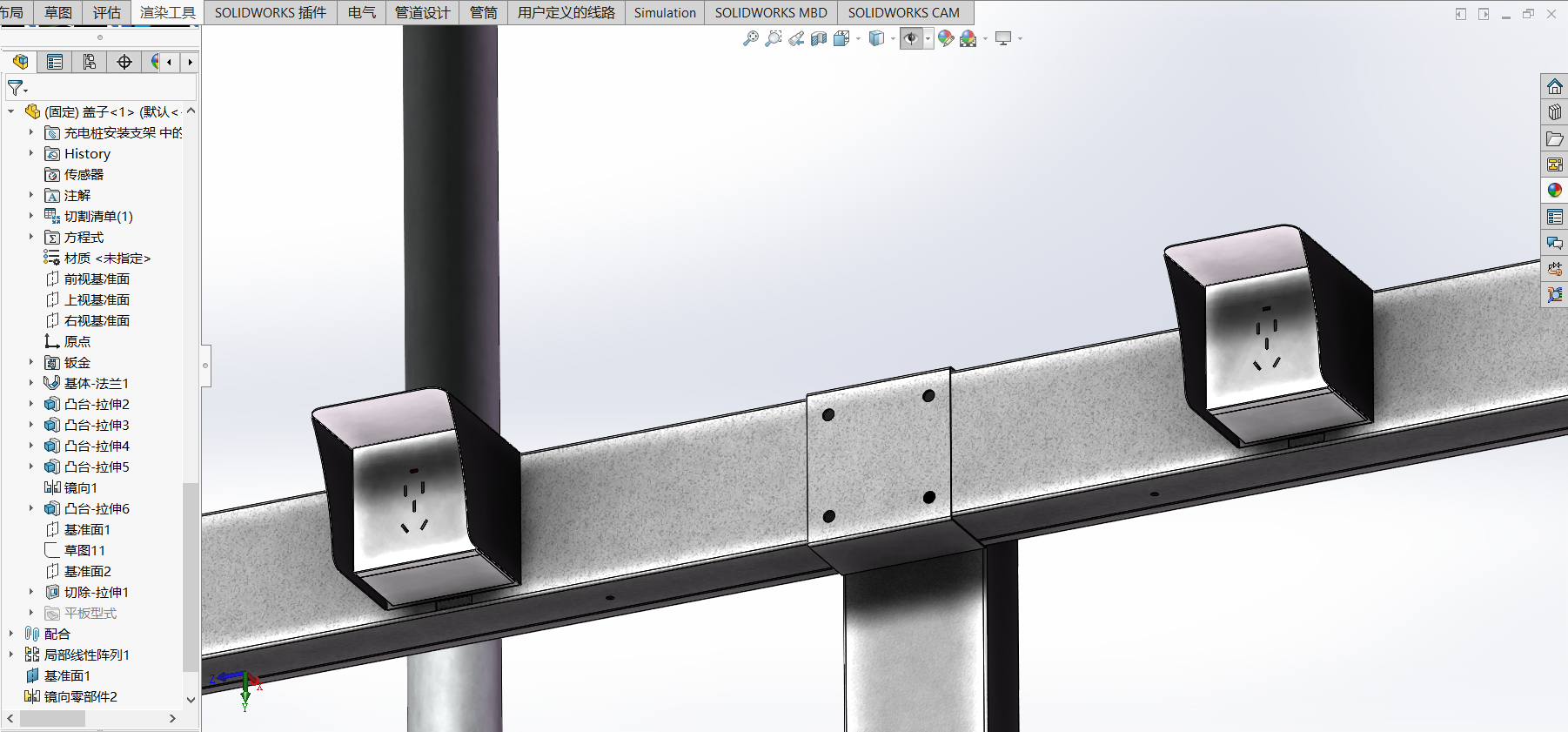Screen dimensions: 1568x732
Task: Click the valve-and-key icon in task pane
Action: pos(1555,269)
